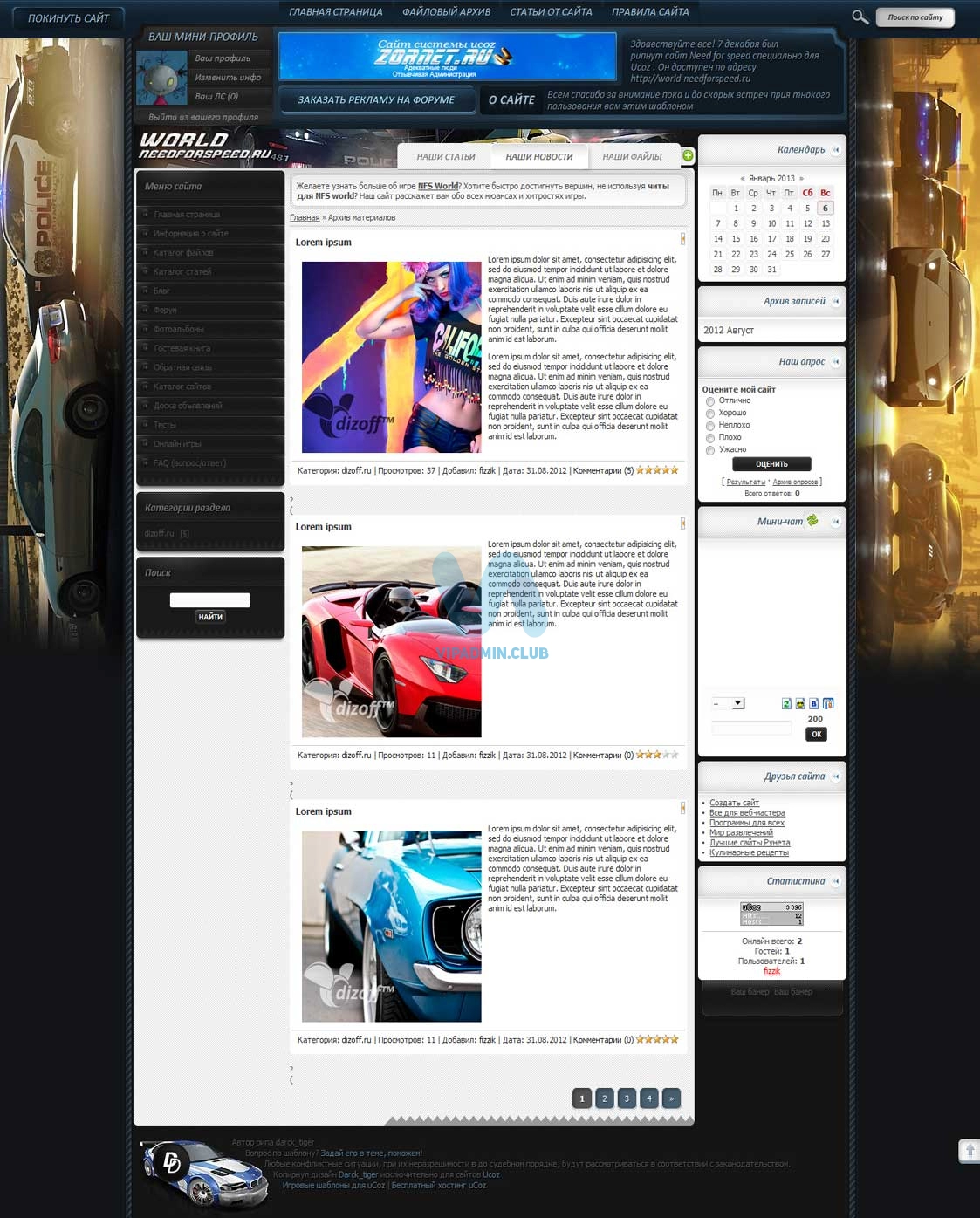Collapse the Наш опрос block arrow
980x1218 pixels.
coord(835,361)
